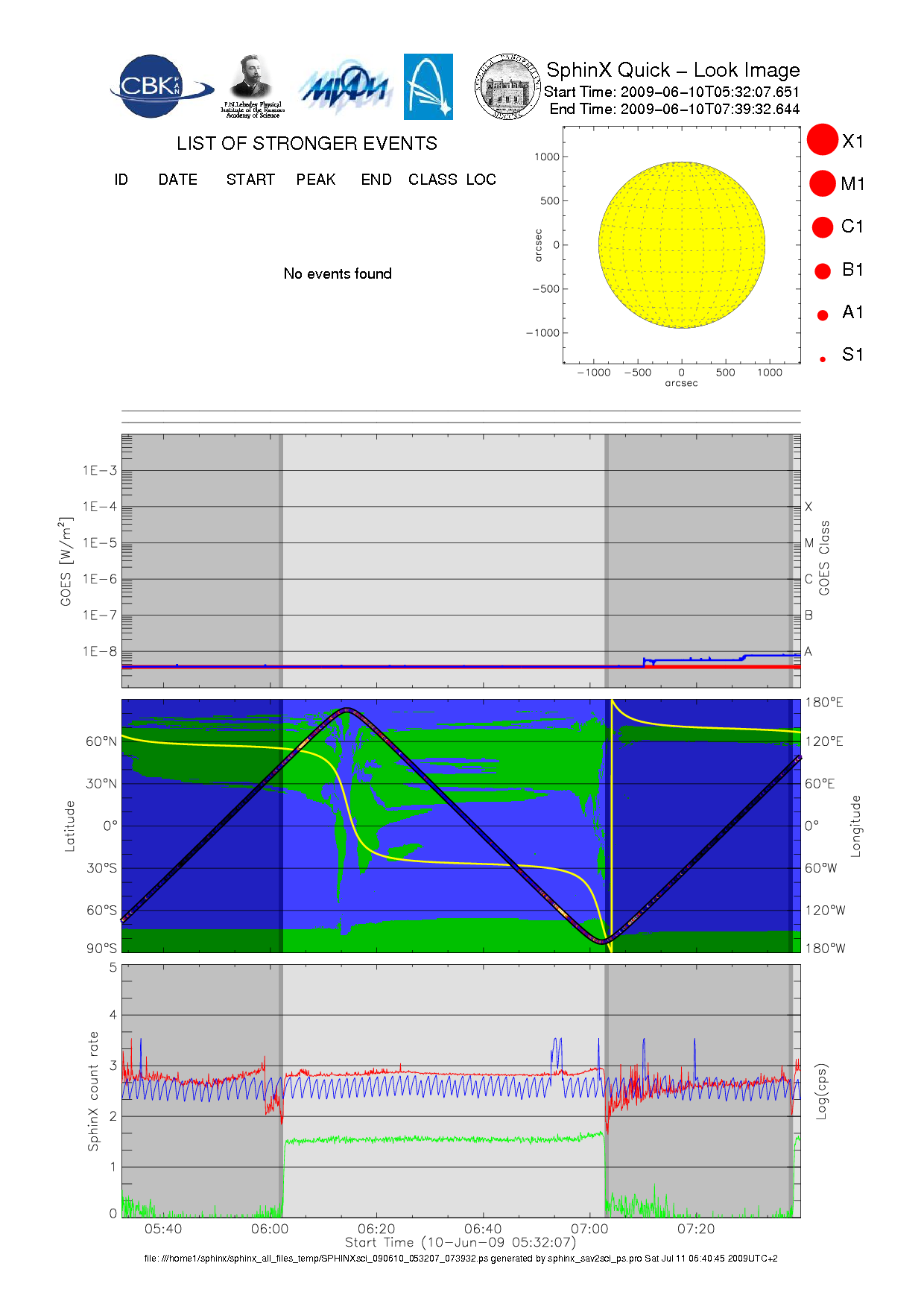This screenshot has height=1307, width=924.
Task: Click the Lebedev Physical Institute portrait logo
Action: [252, 86]
